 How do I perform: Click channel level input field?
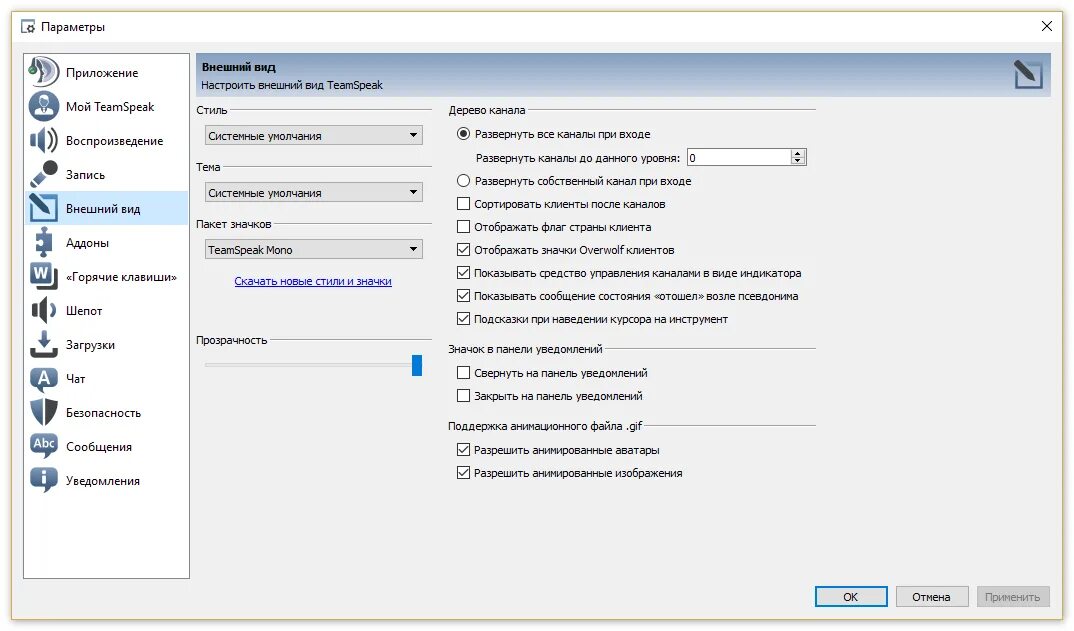739,158
